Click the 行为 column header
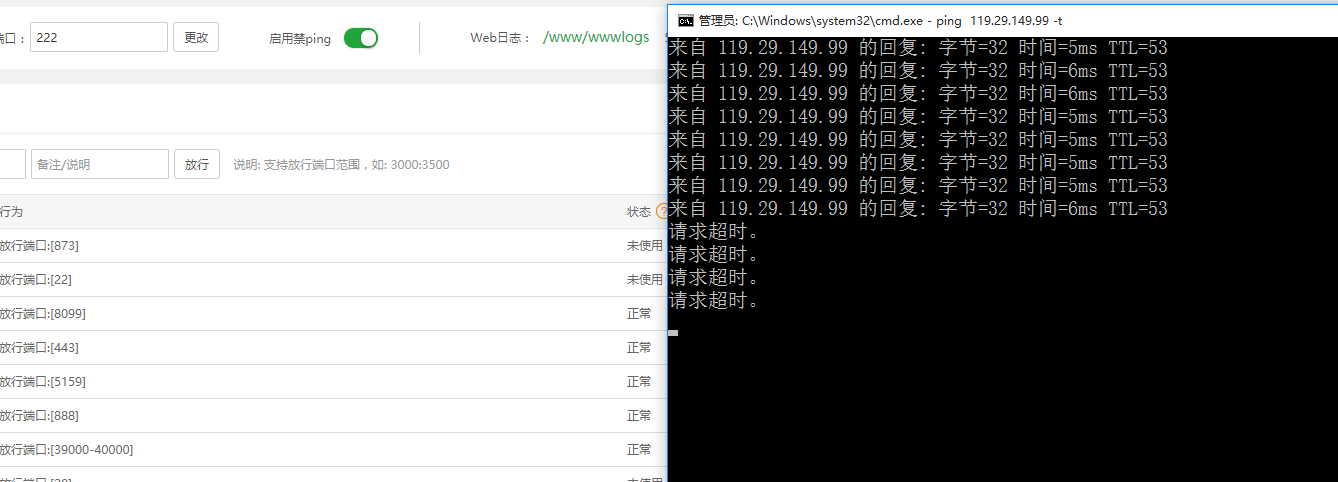Image resolution: width=1338 pixels, height=482 pixels. (x=11, y=212)
